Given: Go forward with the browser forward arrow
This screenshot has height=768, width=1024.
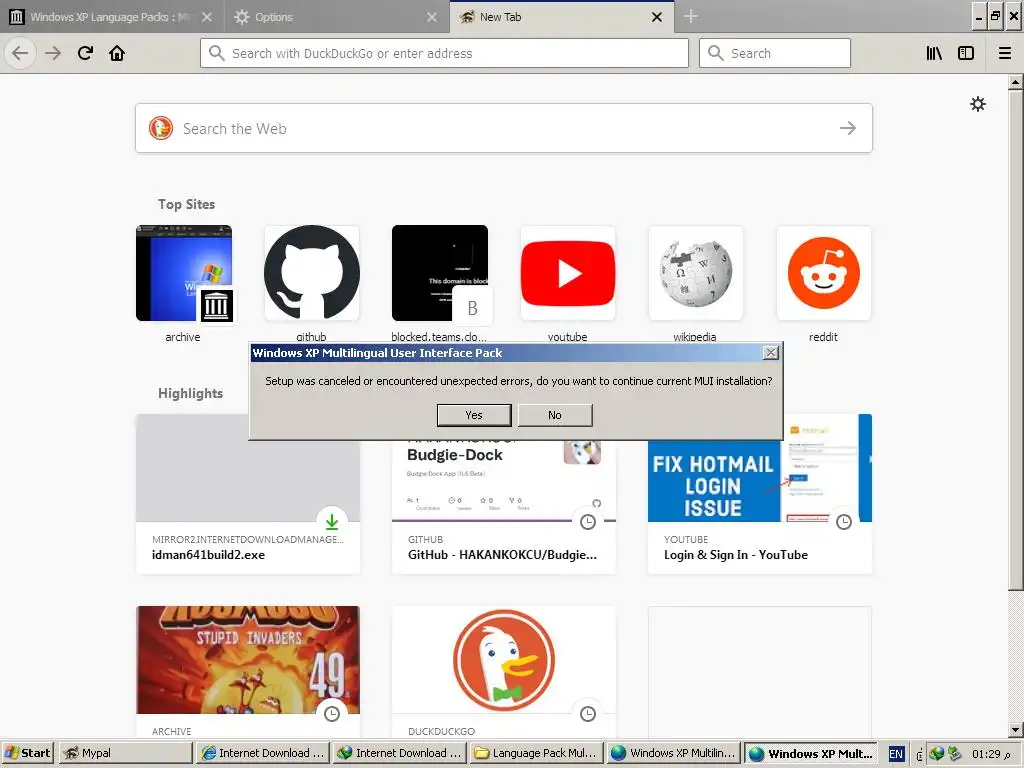Looking at the screenshot, I should tap(53, 53).
